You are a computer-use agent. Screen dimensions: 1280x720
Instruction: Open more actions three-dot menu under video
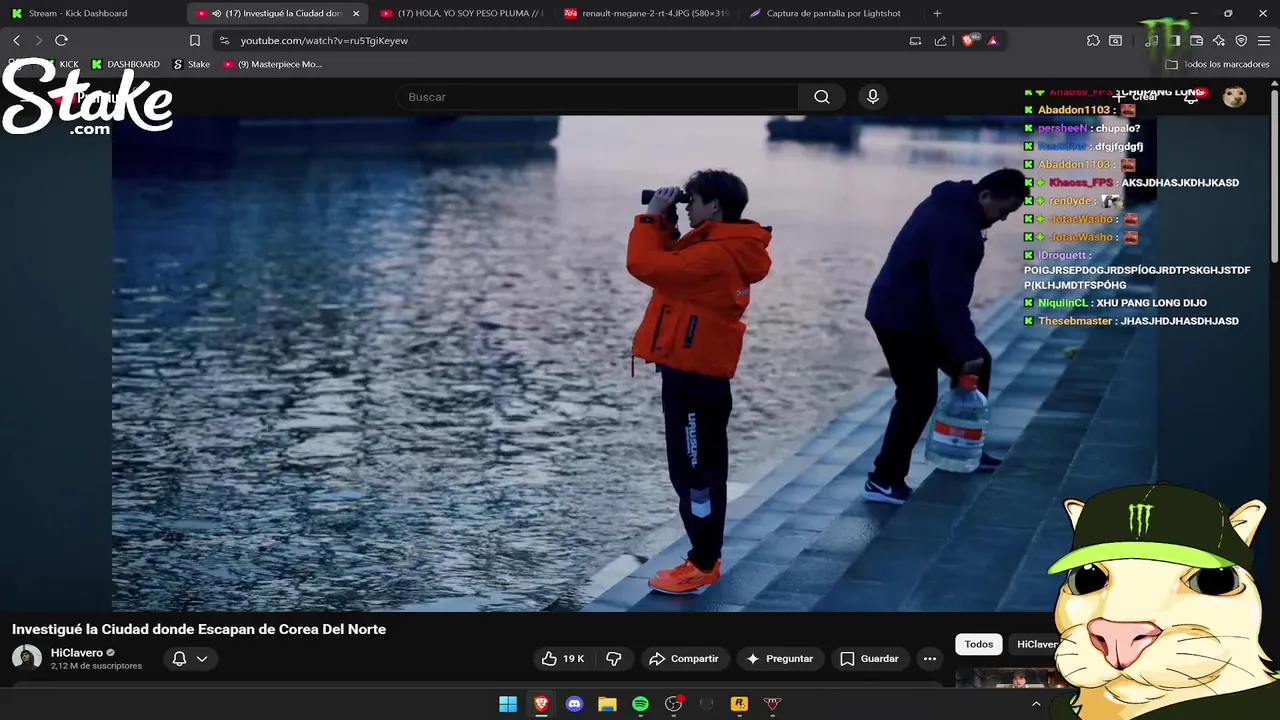pos(930,659)
